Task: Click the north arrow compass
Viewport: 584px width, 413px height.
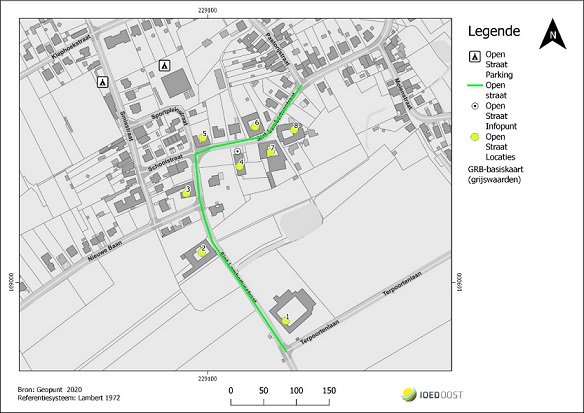Action: (553, 34)
